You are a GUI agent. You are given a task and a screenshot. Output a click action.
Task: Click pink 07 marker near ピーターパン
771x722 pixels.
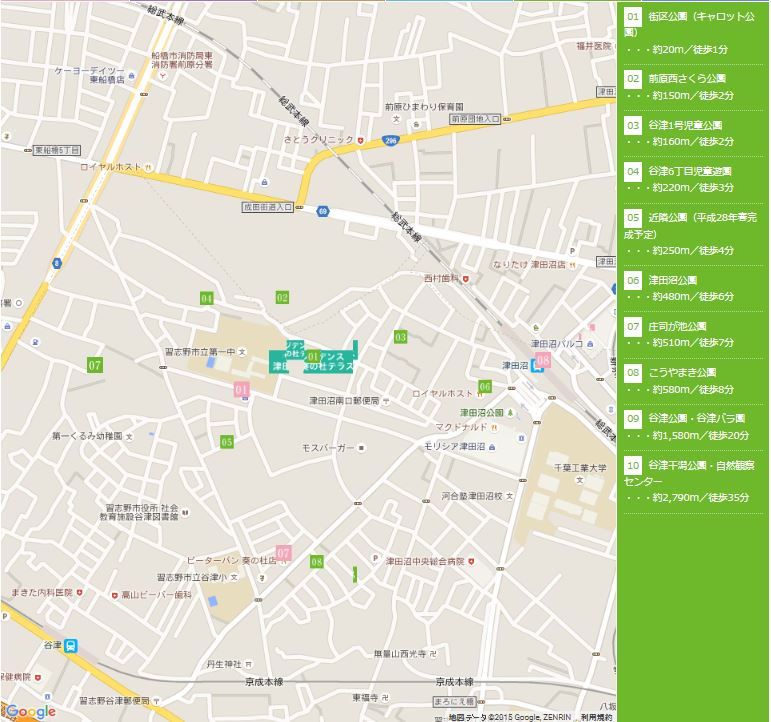click(283, 552)
